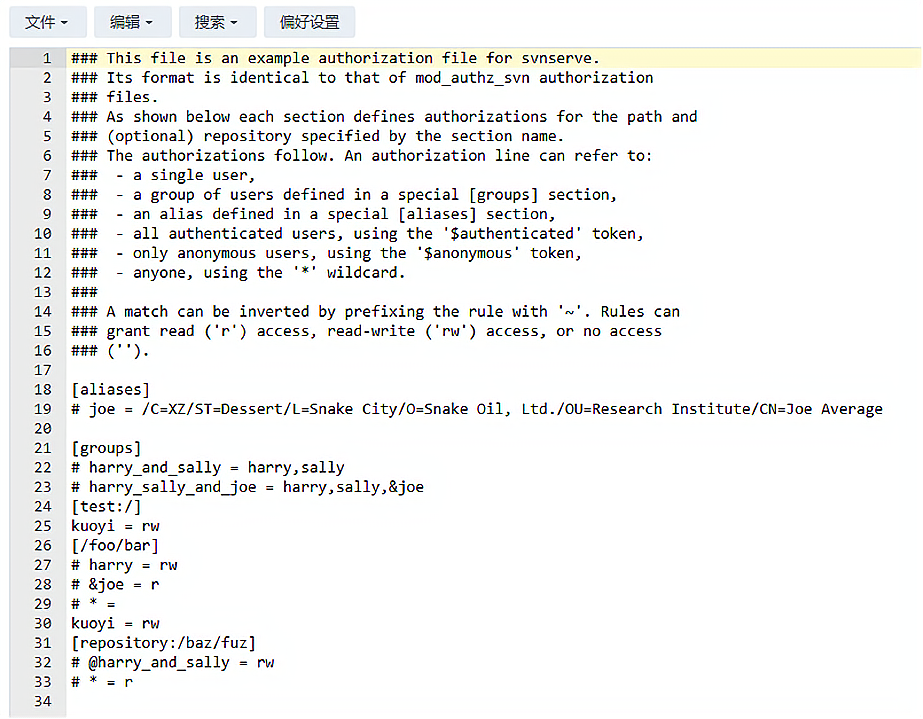This screenshot has width=923, height=719.
Task: Click the '# joe = /C=XZ' alias line
Action: [x=477, y=409]
